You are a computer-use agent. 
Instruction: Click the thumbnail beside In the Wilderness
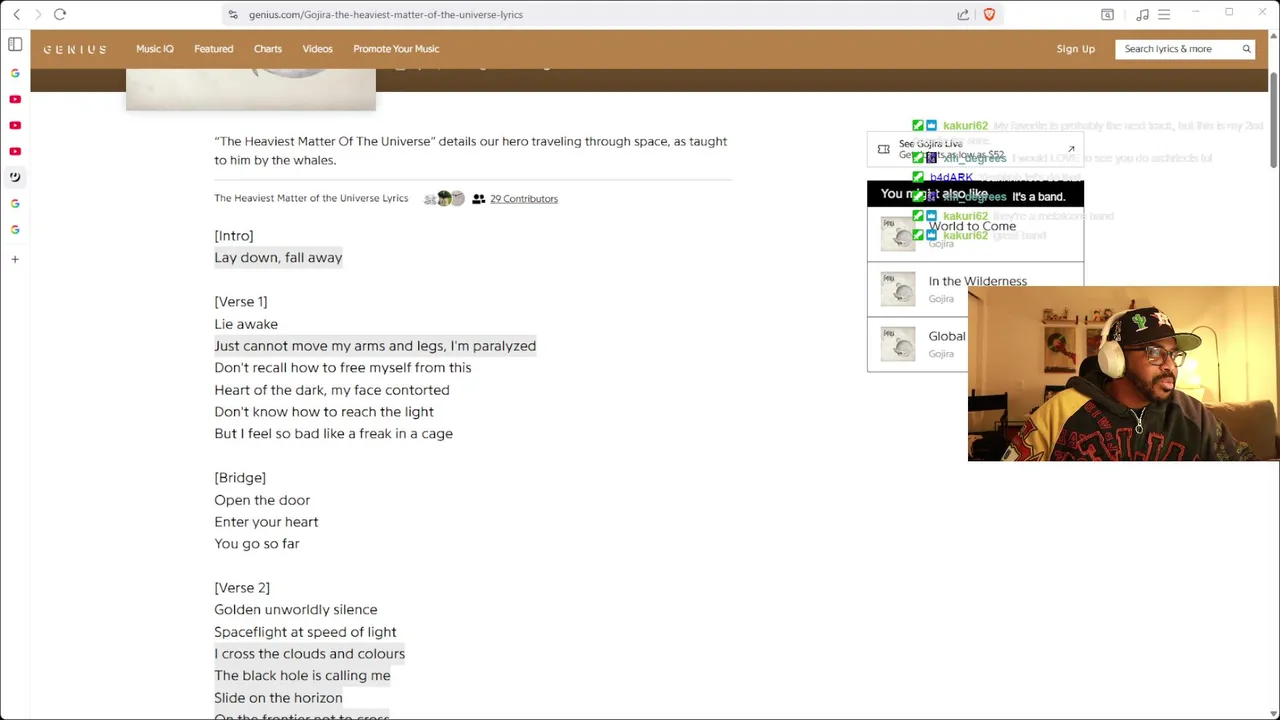tap(898, 289)
